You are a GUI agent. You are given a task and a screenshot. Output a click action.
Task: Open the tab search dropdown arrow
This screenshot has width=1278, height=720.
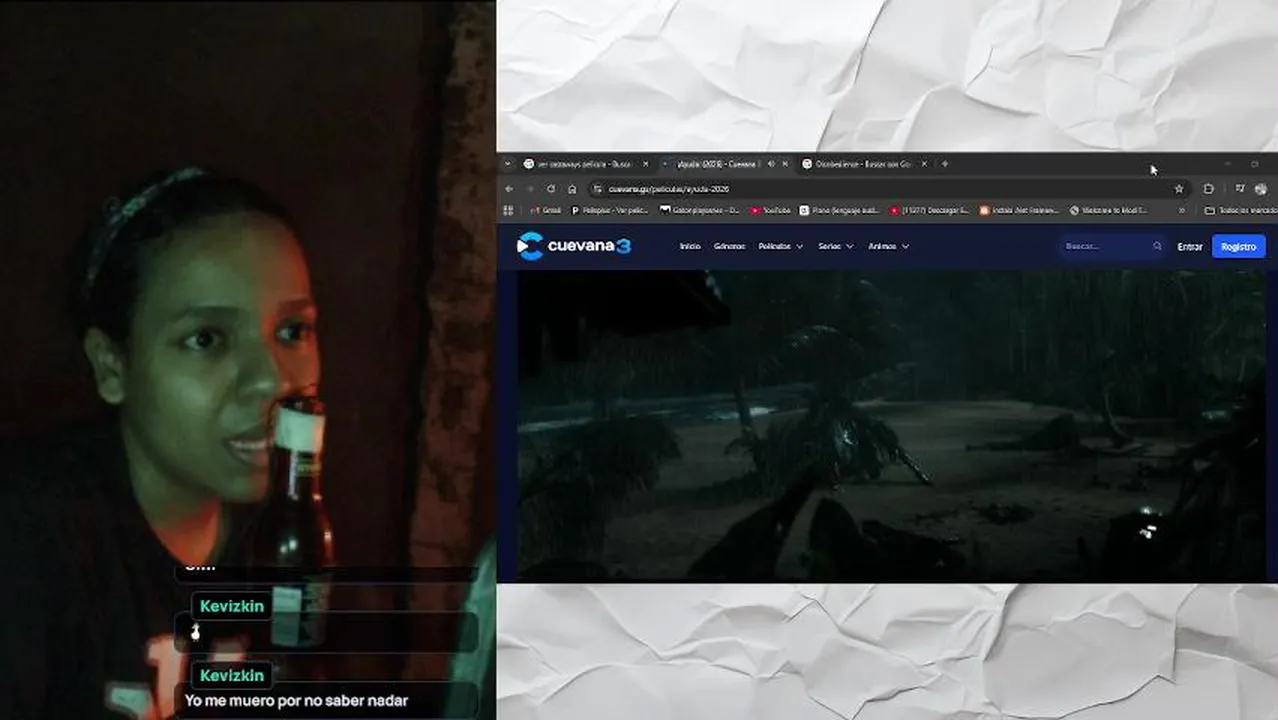point(508,164)
